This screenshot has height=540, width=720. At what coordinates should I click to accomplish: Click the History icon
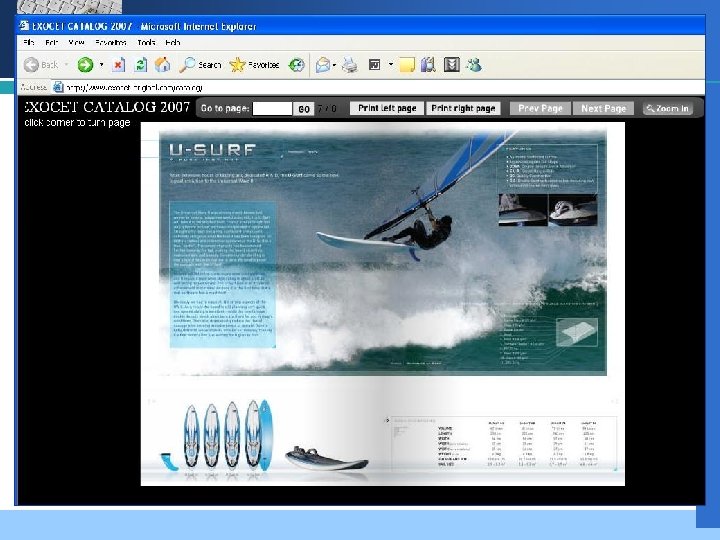[297, 65]
